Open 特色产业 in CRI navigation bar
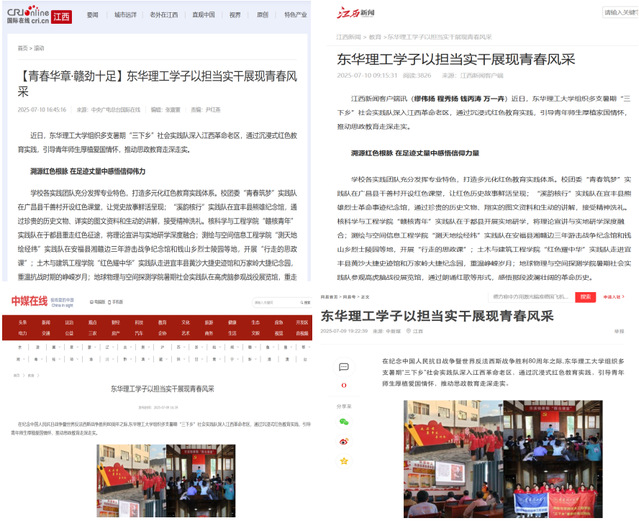 [x=295, y=15]
